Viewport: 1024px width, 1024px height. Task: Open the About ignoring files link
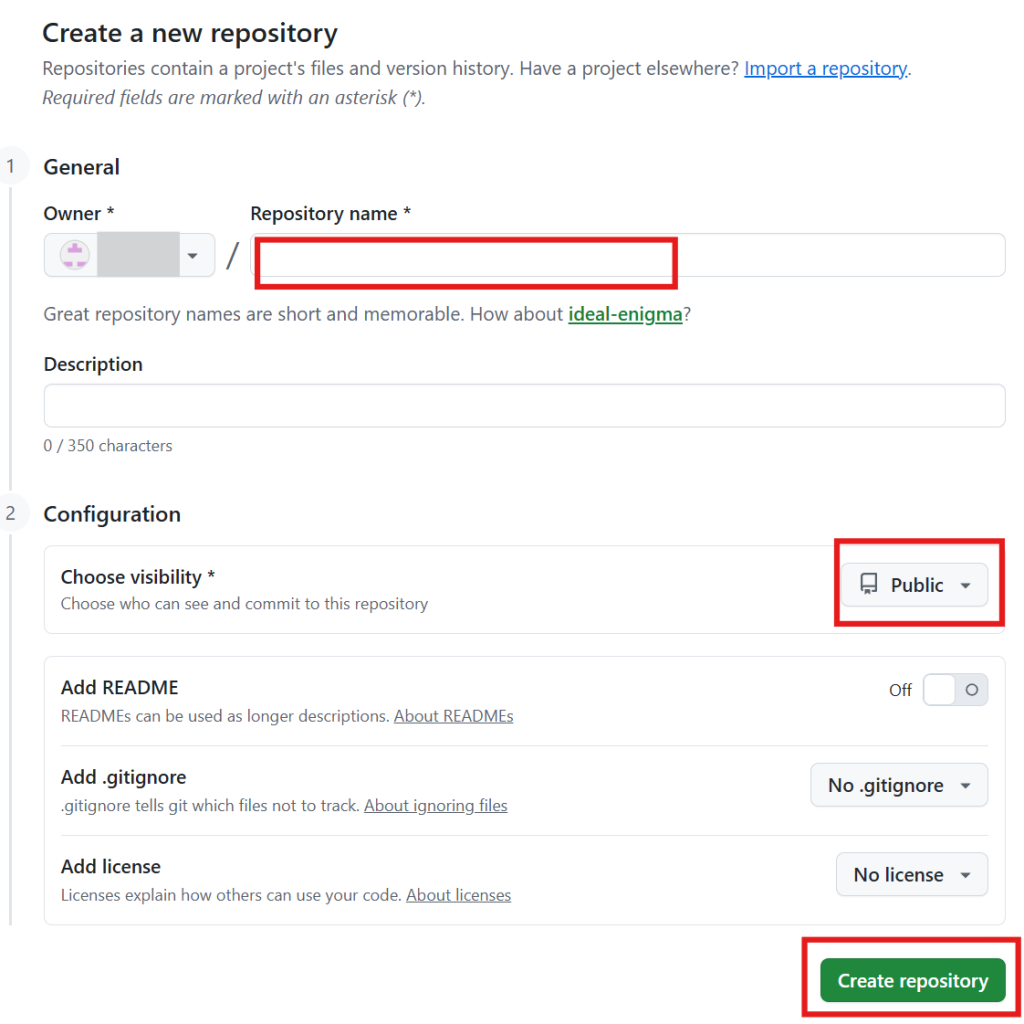(x=435, y=805)
